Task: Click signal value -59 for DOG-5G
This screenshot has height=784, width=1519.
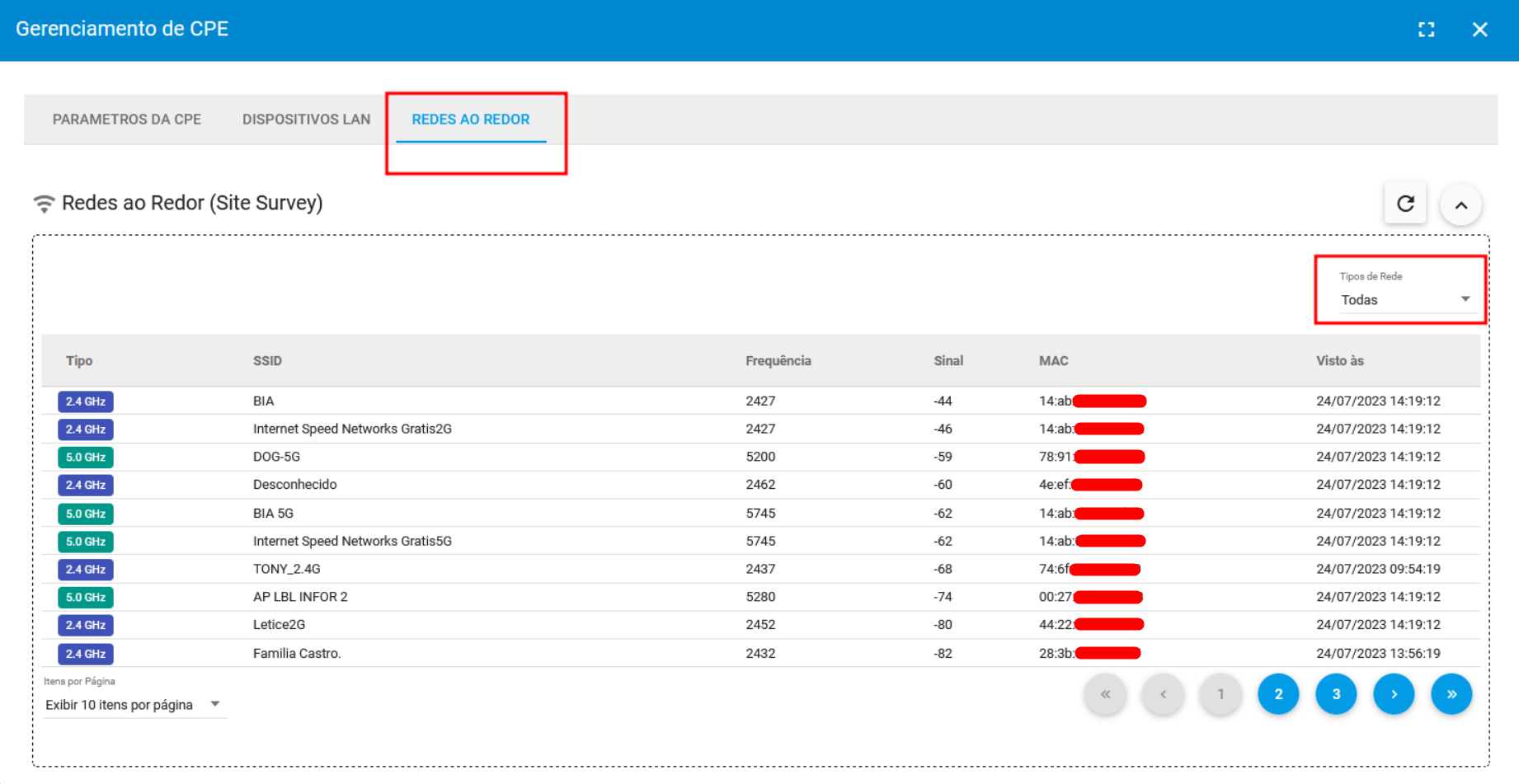Action: [943, 457]
